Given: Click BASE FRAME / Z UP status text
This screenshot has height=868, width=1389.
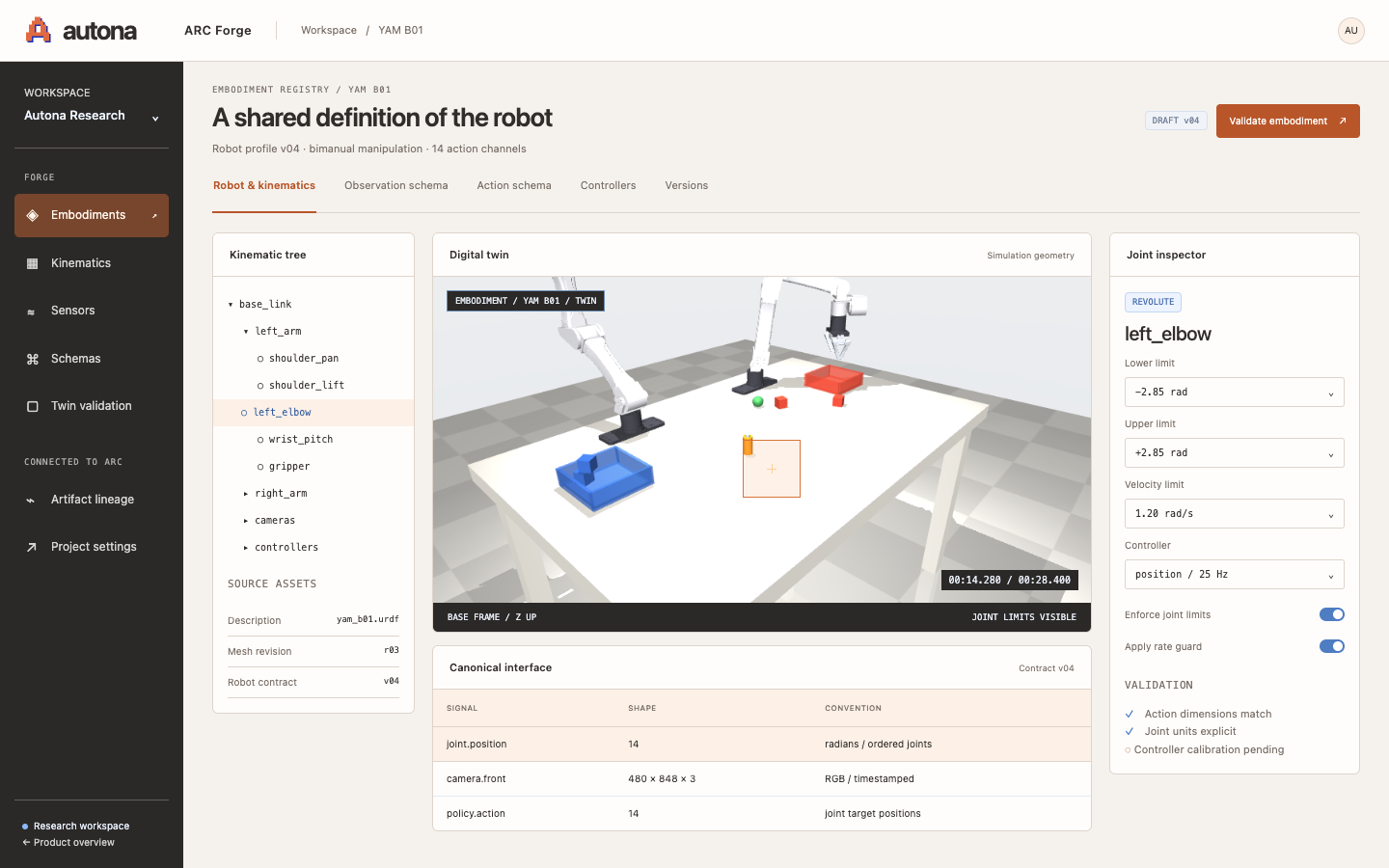Looking at the screenshot, I should pos(492,617).
